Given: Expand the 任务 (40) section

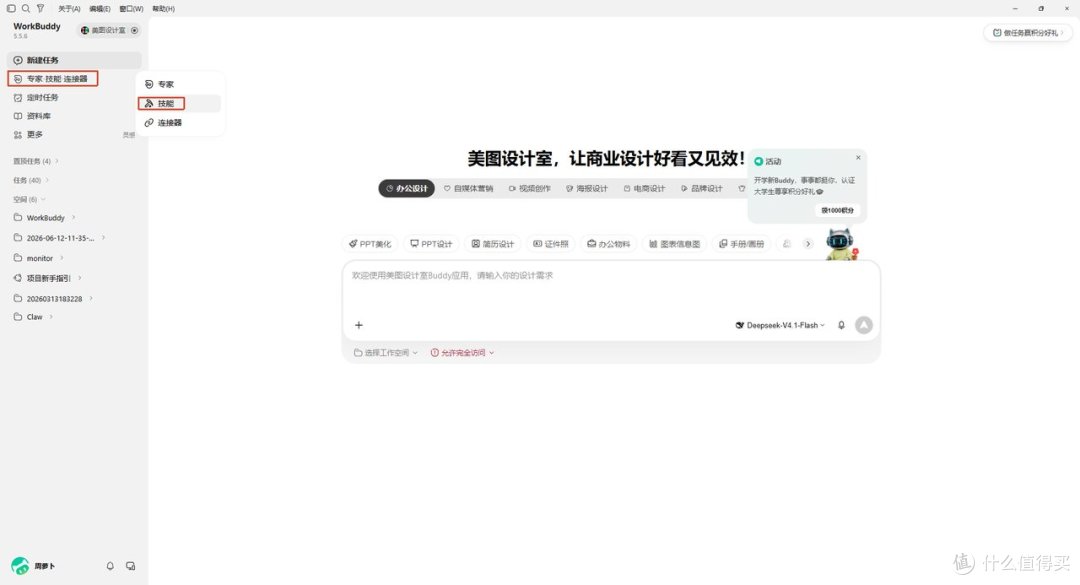Looking at the screenshot, I should 31,181.
